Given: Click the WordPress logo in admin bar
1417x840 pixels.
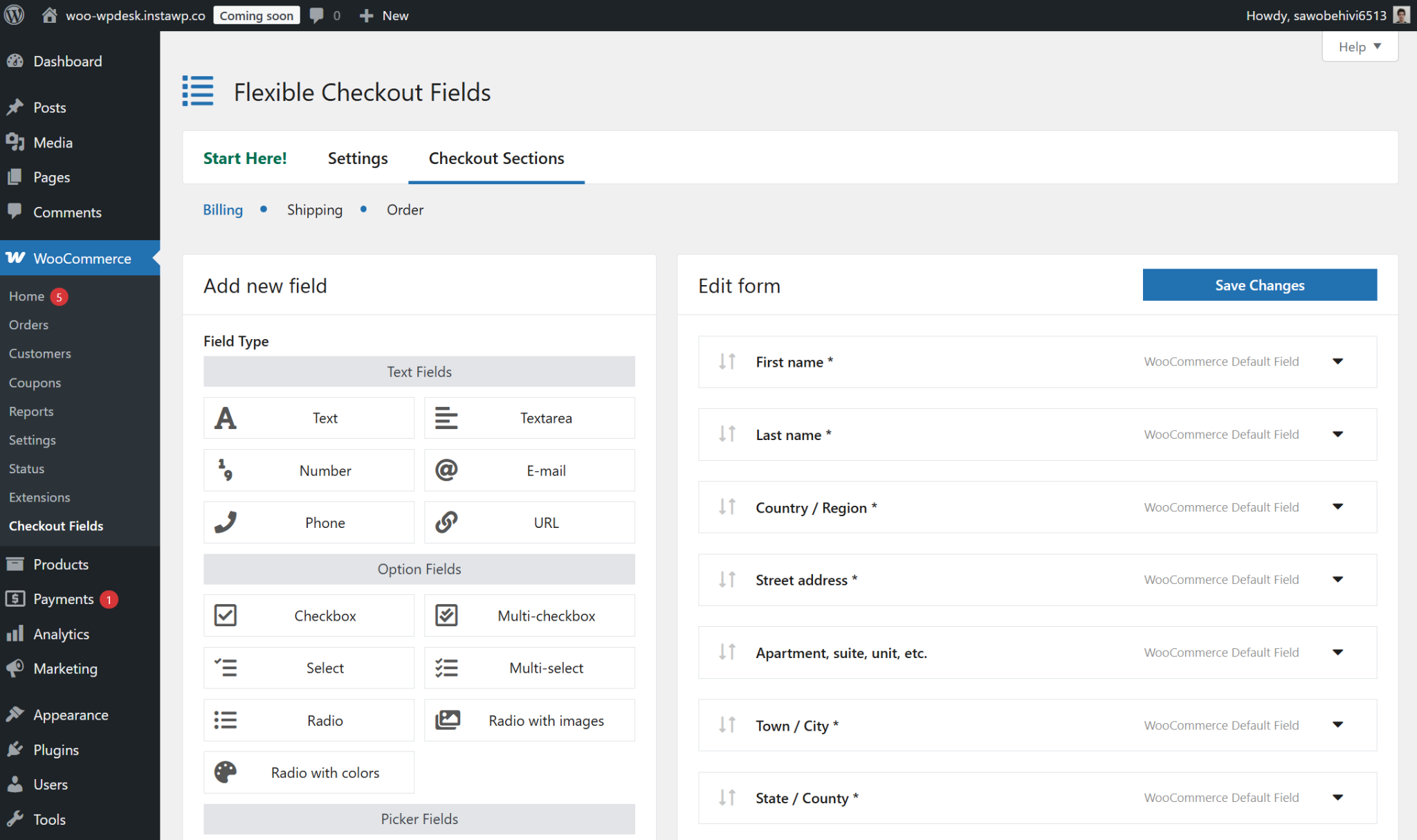Looking at the screenshot, I should pyautogui.click(x=15, y=15).
